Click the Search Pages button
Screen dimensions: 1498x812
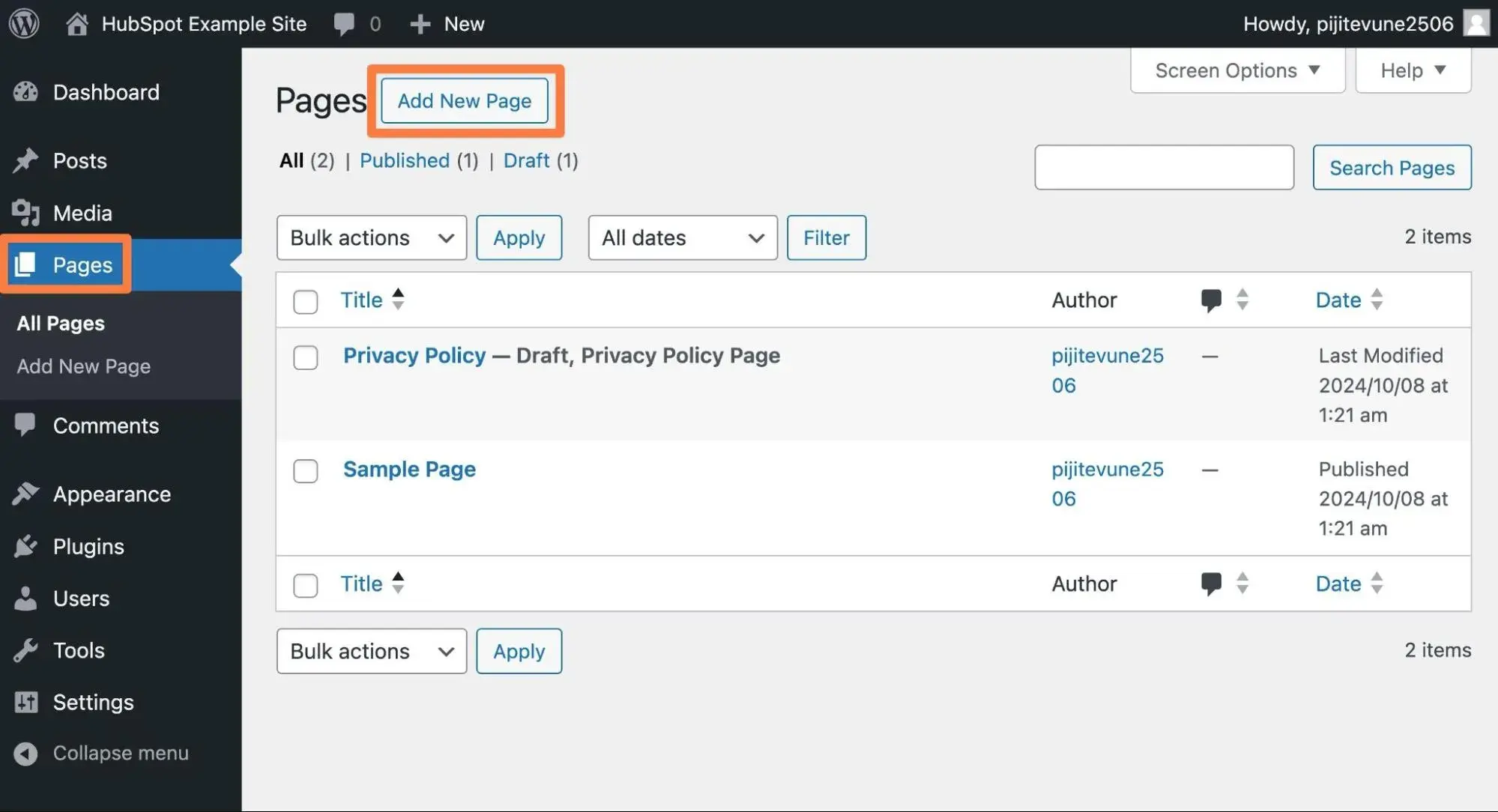[x=1392, y=166]
